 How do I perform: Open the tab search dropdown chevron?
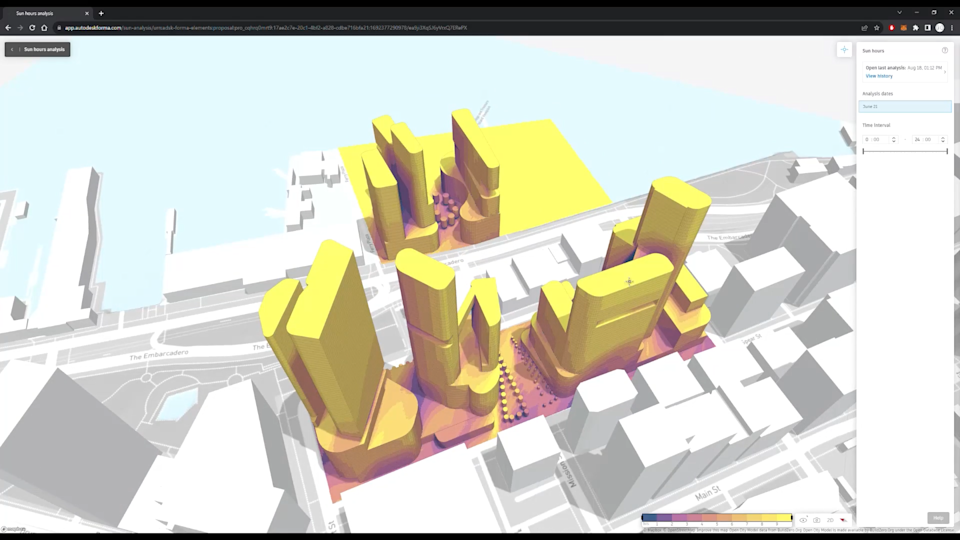899,12
